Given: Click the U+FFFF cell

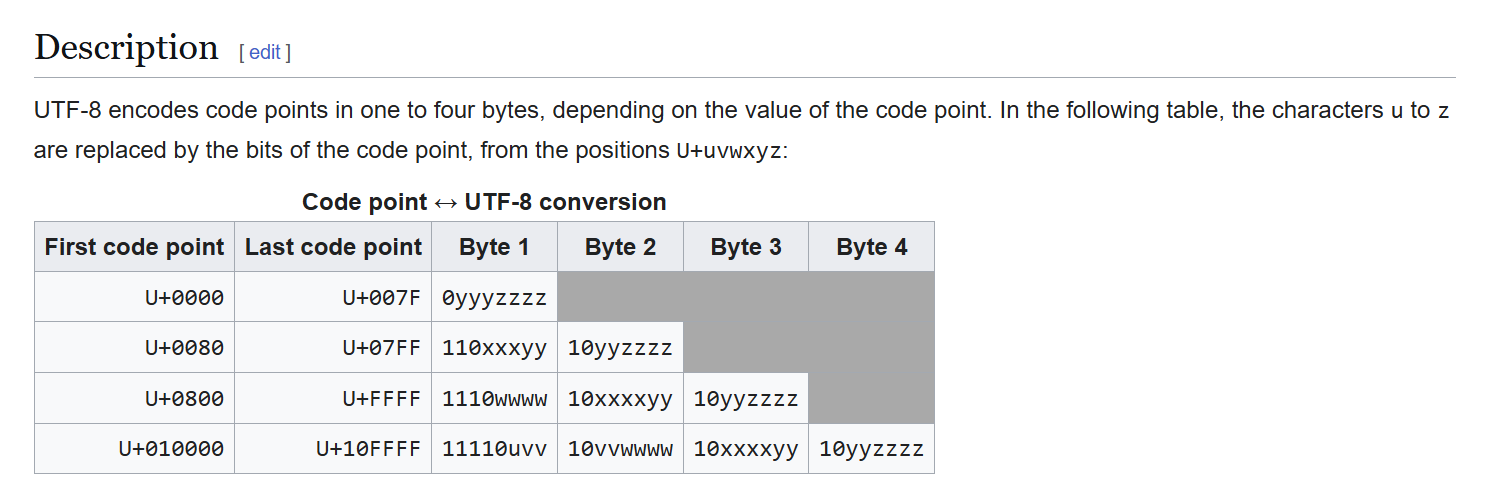Looking at the screenshot, I should point(382,399).
